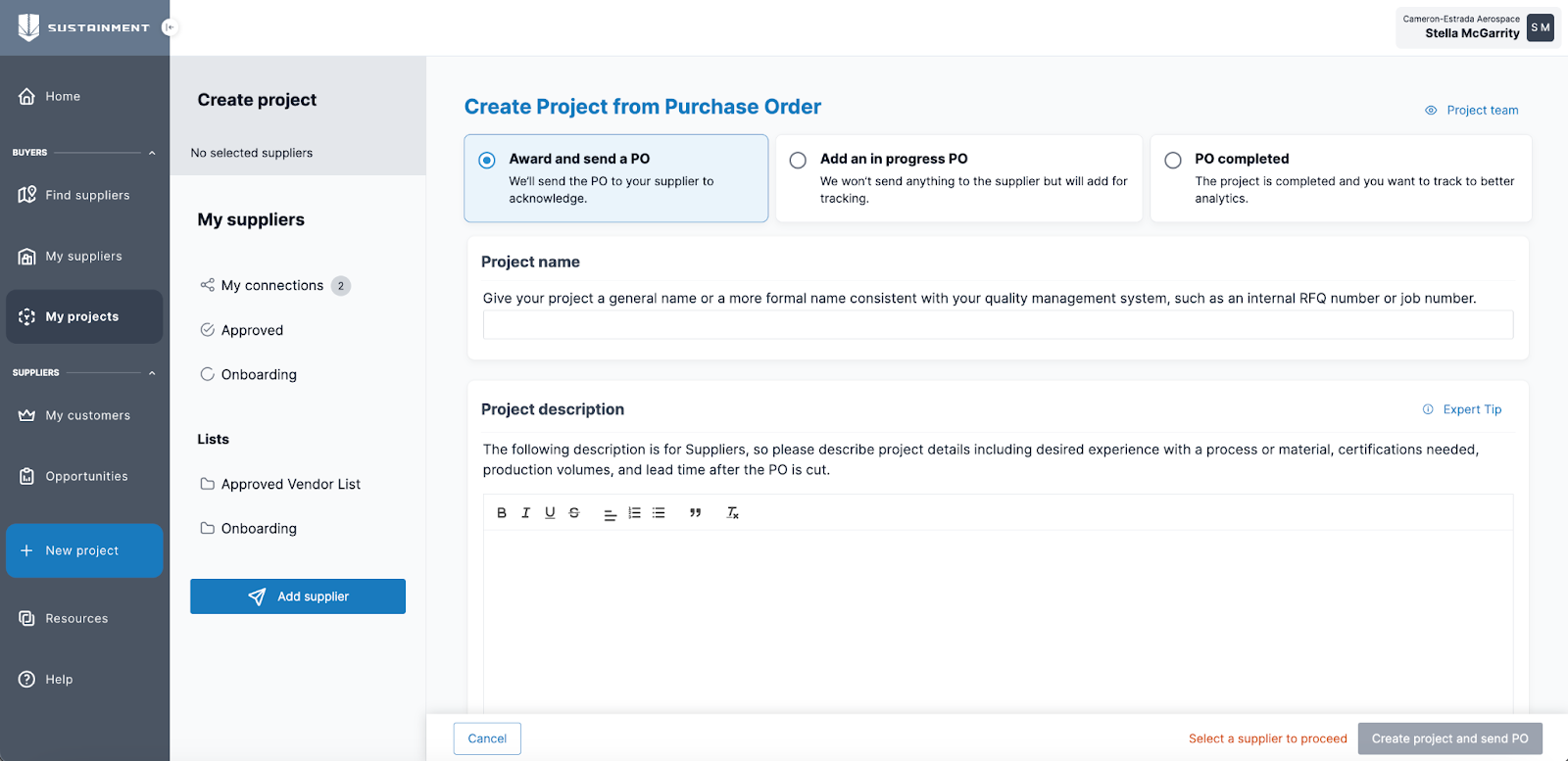Insert a numbered list
Screen dimensions: 1568x761
[634, 512]
